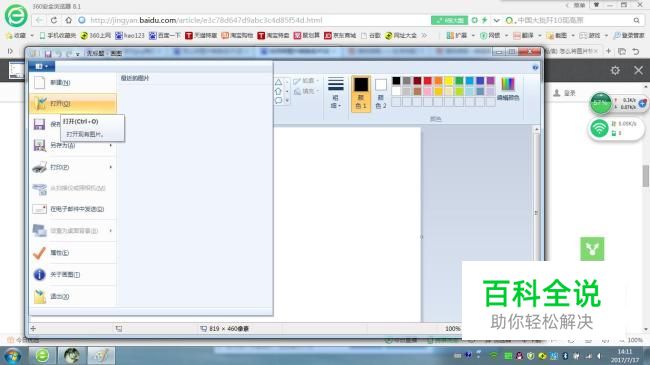
Task: Select the triangle shape in shapes gallery
Action: (x=278, y=82)
